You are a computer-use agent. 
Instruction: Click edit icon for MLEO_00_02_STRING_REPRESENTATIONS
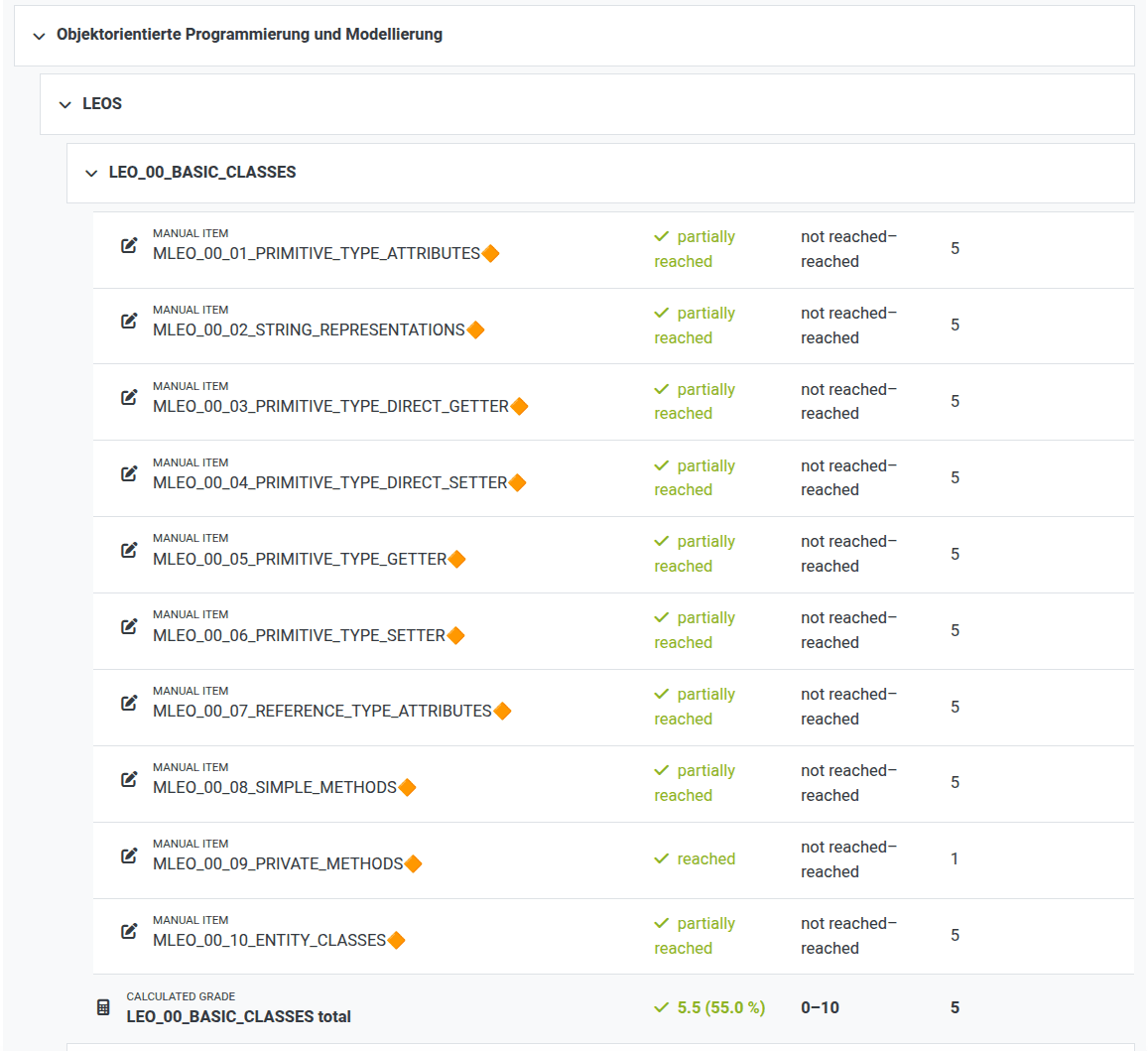tap(129, 321)
